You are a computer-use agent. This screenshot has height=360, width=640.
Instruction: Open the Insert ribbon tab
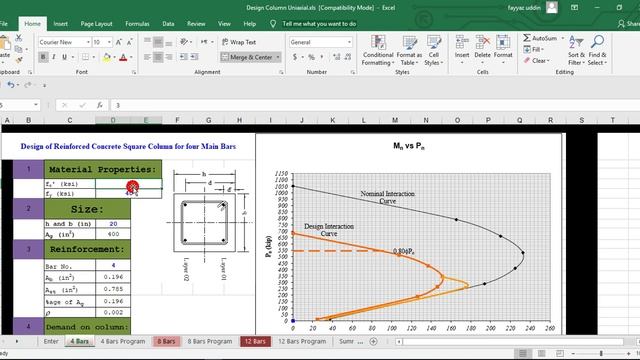(x=60, y=24)
